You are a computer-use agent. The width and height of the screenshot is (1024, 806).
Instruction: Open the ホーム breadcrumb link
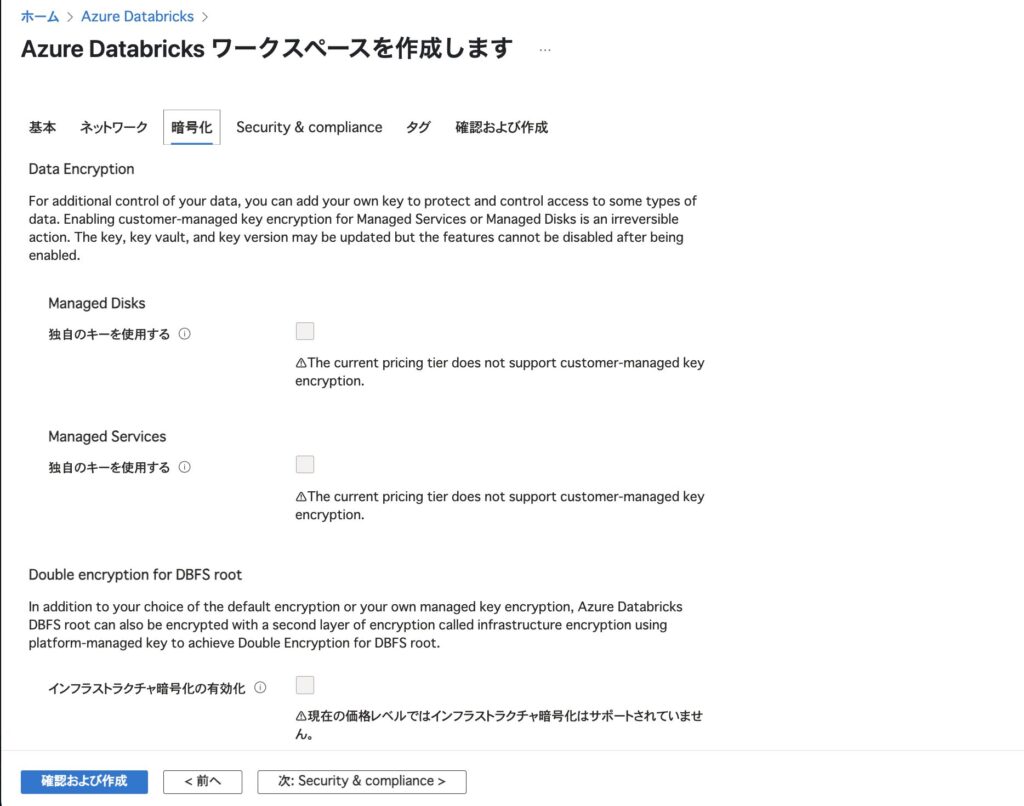(40, 16)
